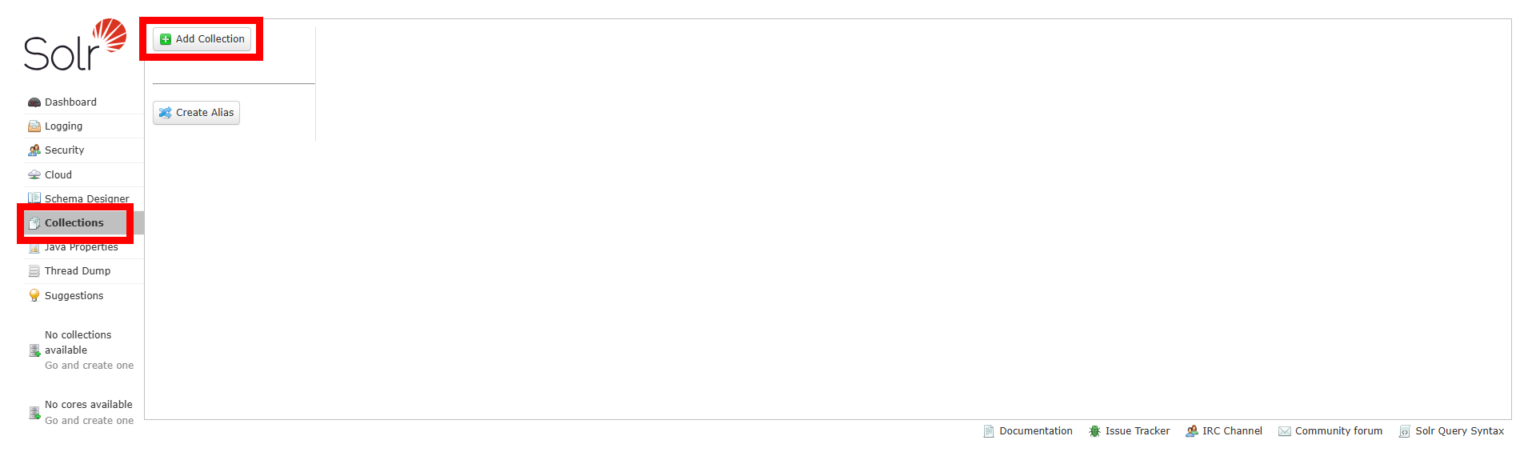1536x456 pixels.
Task: Click the Suggestions lightbulb icon
Action: pos(34,296)
